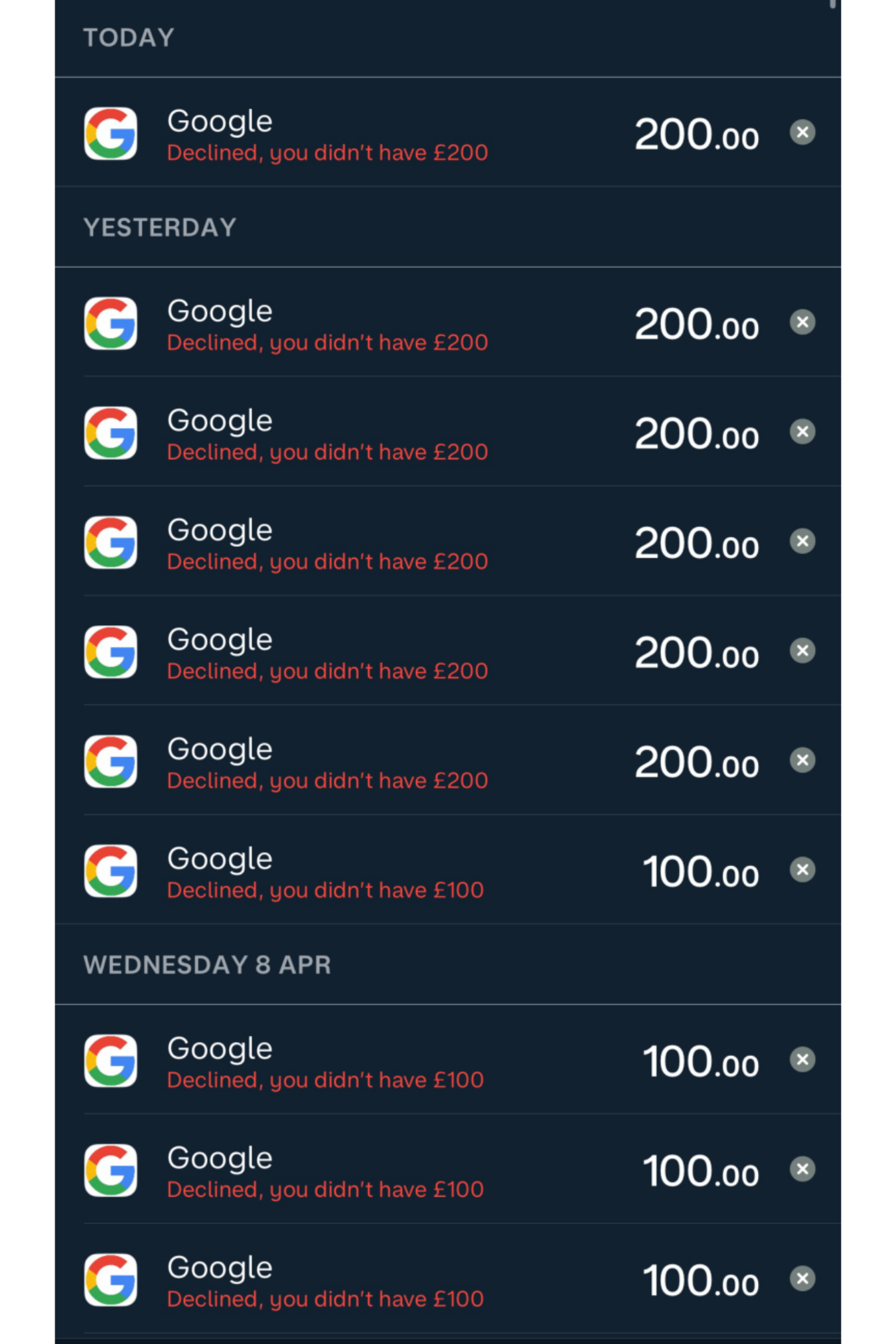Open the first Google transaction under Yesterday
Image resolution: width=896 pixels, height=1344 pixels.
point(448,322)
